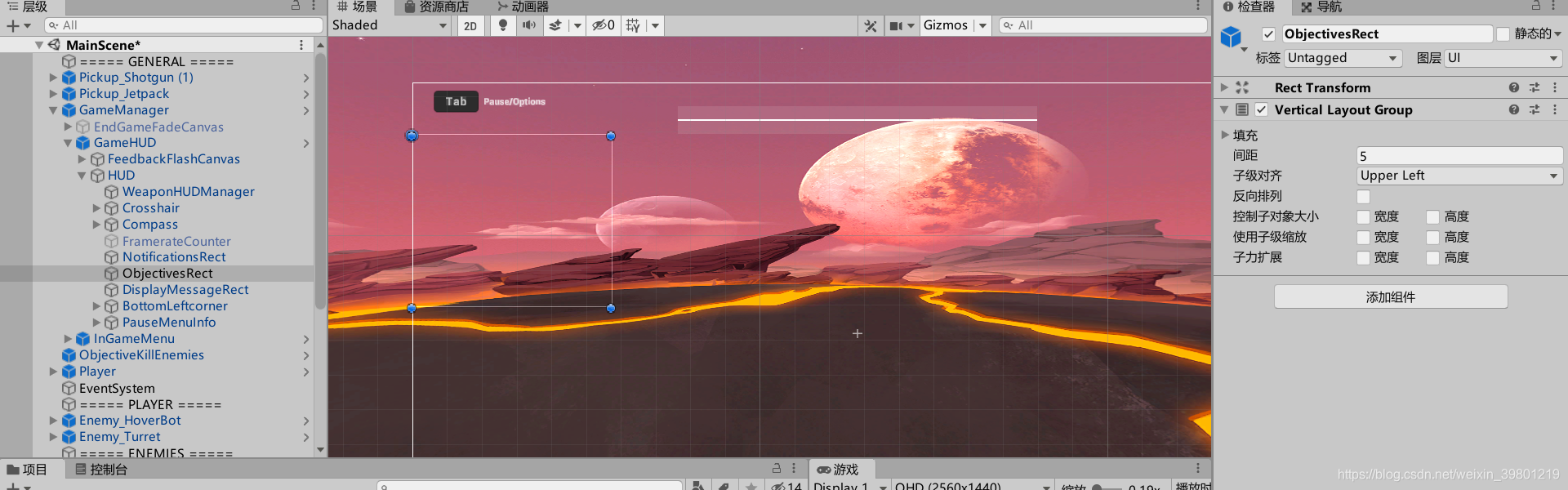Toggle 2D view mode
Screen dimensions: 1568x490
[470, 25]
